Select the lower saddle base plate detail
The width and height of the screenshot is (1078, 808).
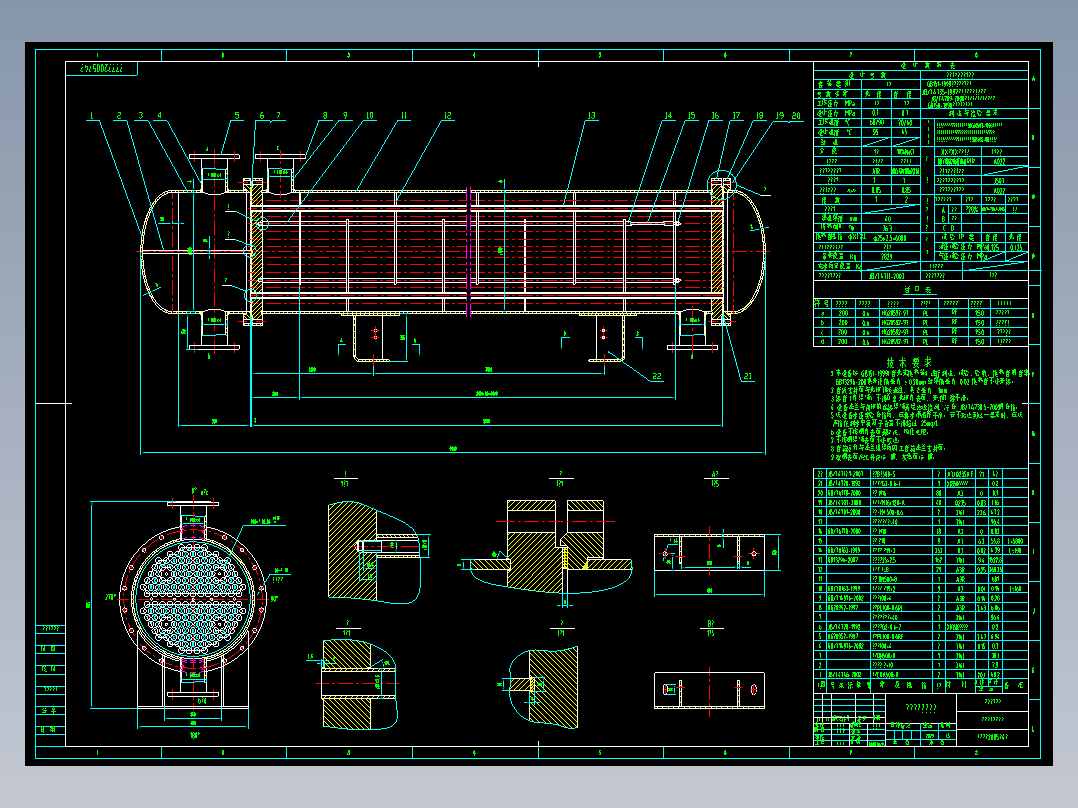710,690
